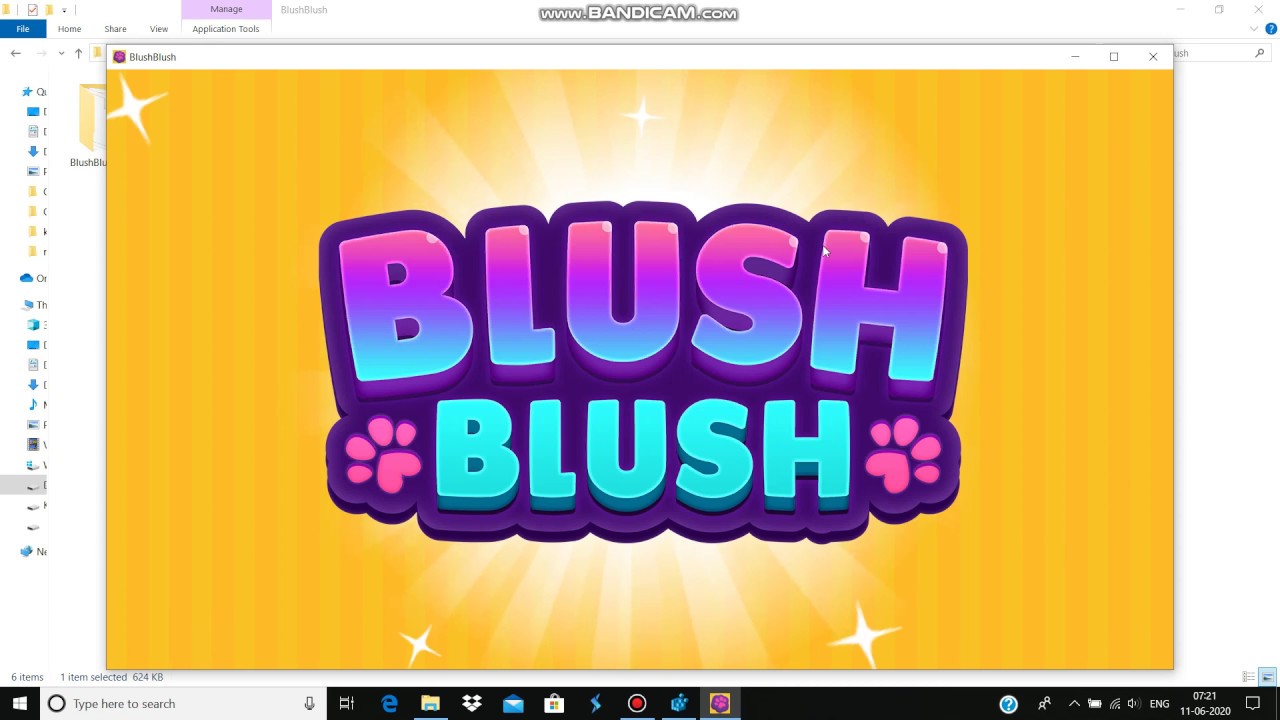The image size is (1280, 720).
Task: Show hidden system tray icons chevron
Action: point(1074,704)
